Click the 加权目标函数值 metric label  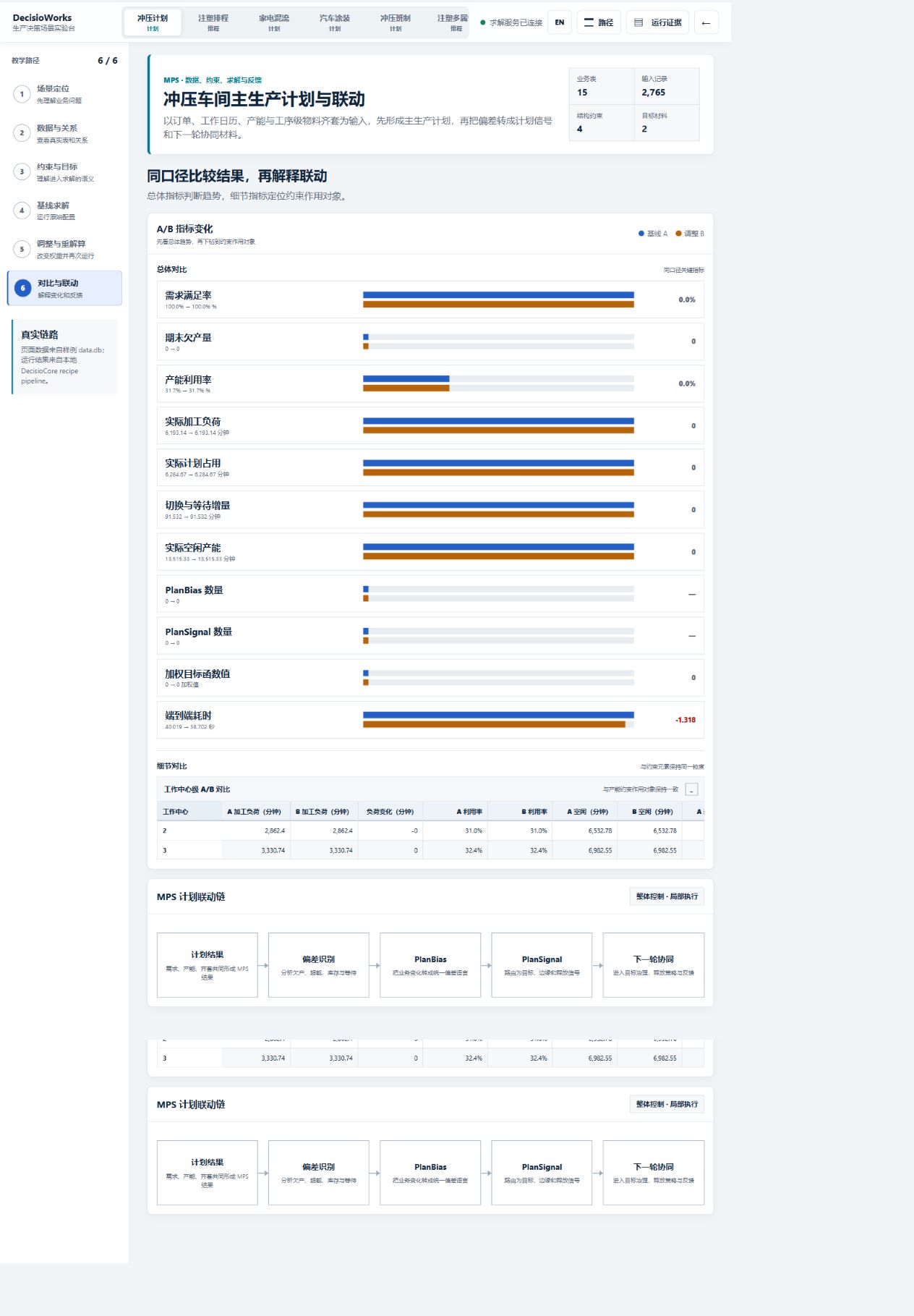[x=197, y=674]
